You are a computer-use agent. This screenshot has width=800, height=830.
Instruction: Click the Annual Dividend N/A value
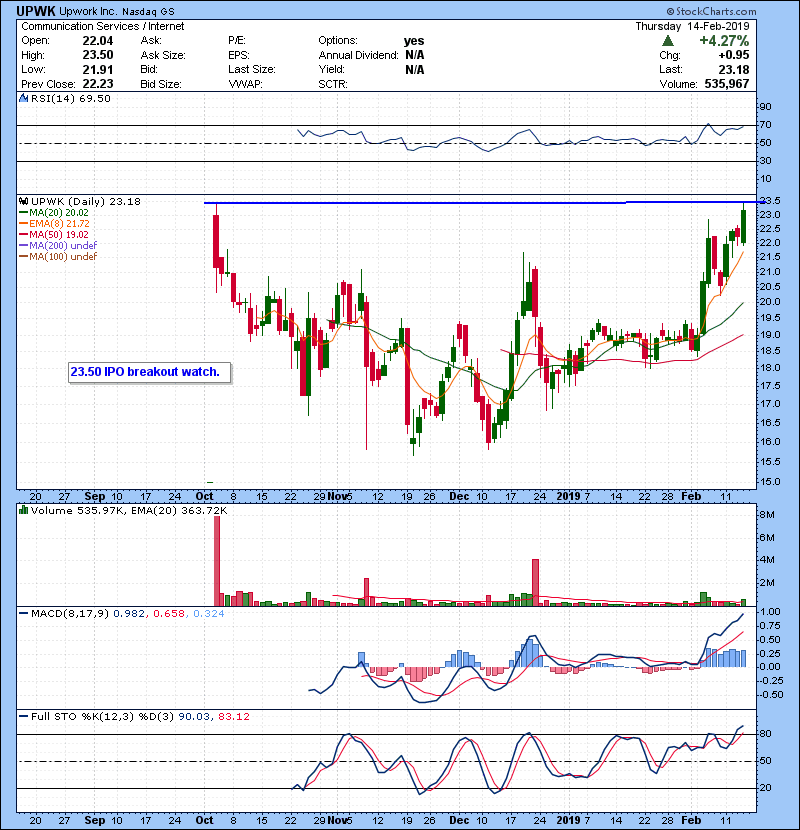[x=414, y=55]
